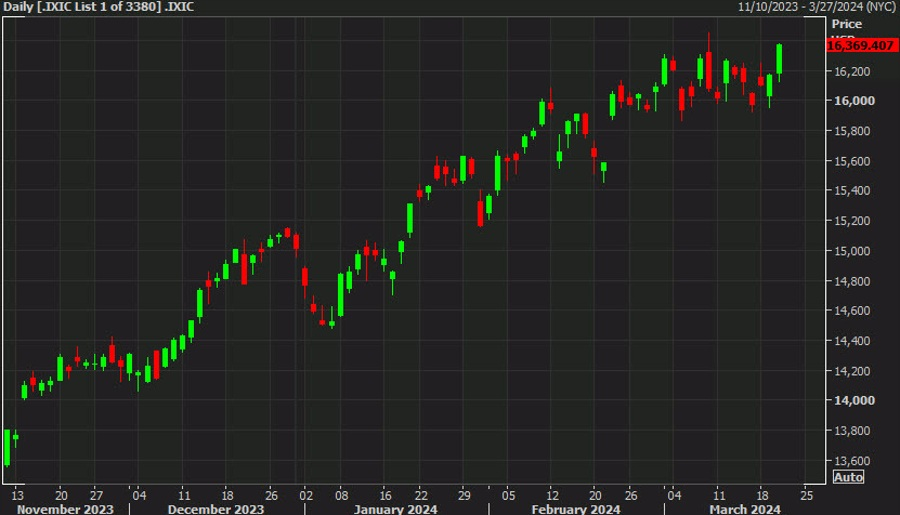Click the 16,000 price axis label
The width and height of the screenshot is (900, 515).
854,100
